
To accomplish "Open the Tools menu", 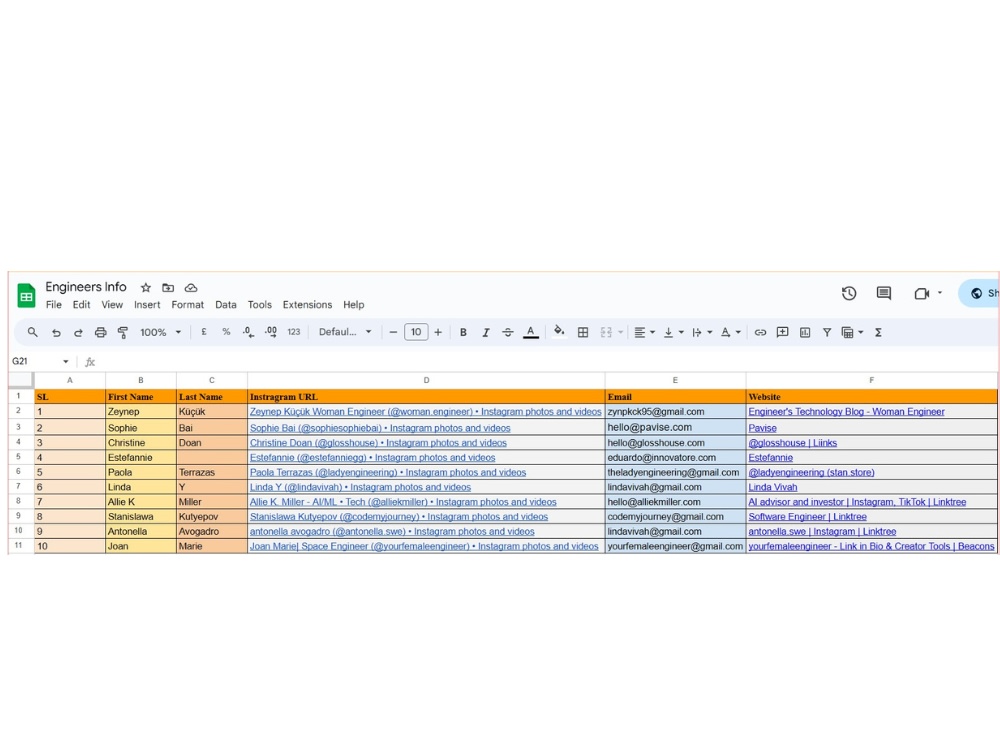I will click(260, 305).
